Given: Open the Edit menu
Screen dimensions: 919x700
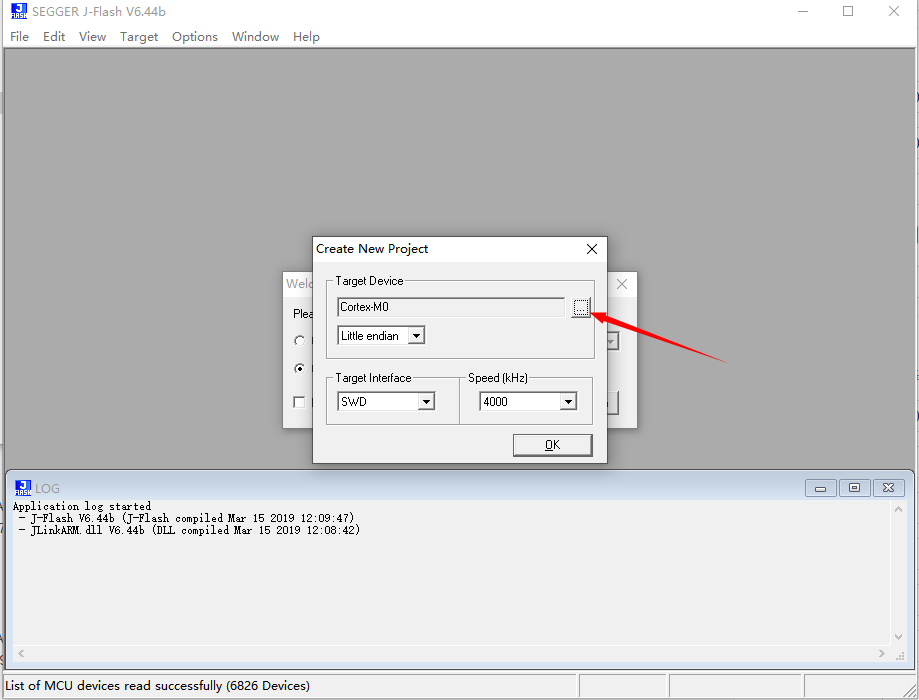Looking at the screenshot, I should [54, 36].
